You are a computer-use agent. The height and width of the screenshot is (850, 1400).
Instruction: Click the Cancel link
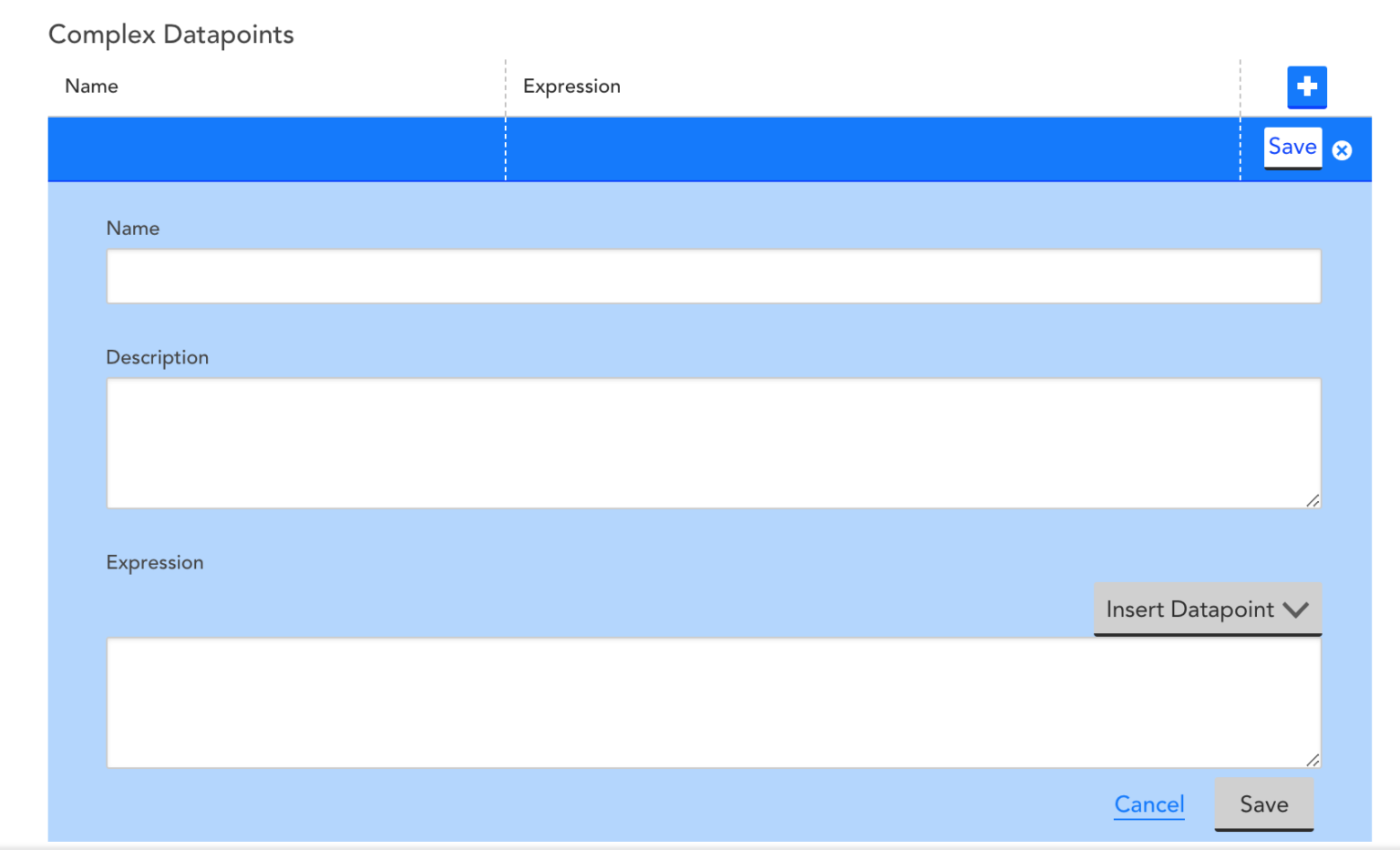[1148, 804]
